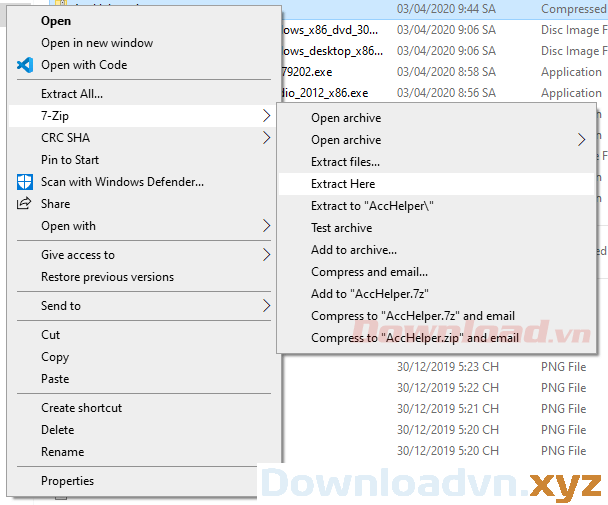Image resolution: width=608 pixels, height=505 pixels.
Task: Expand the Open with submenu arrow
Action: pyautogui.click(x=266, y=226)
